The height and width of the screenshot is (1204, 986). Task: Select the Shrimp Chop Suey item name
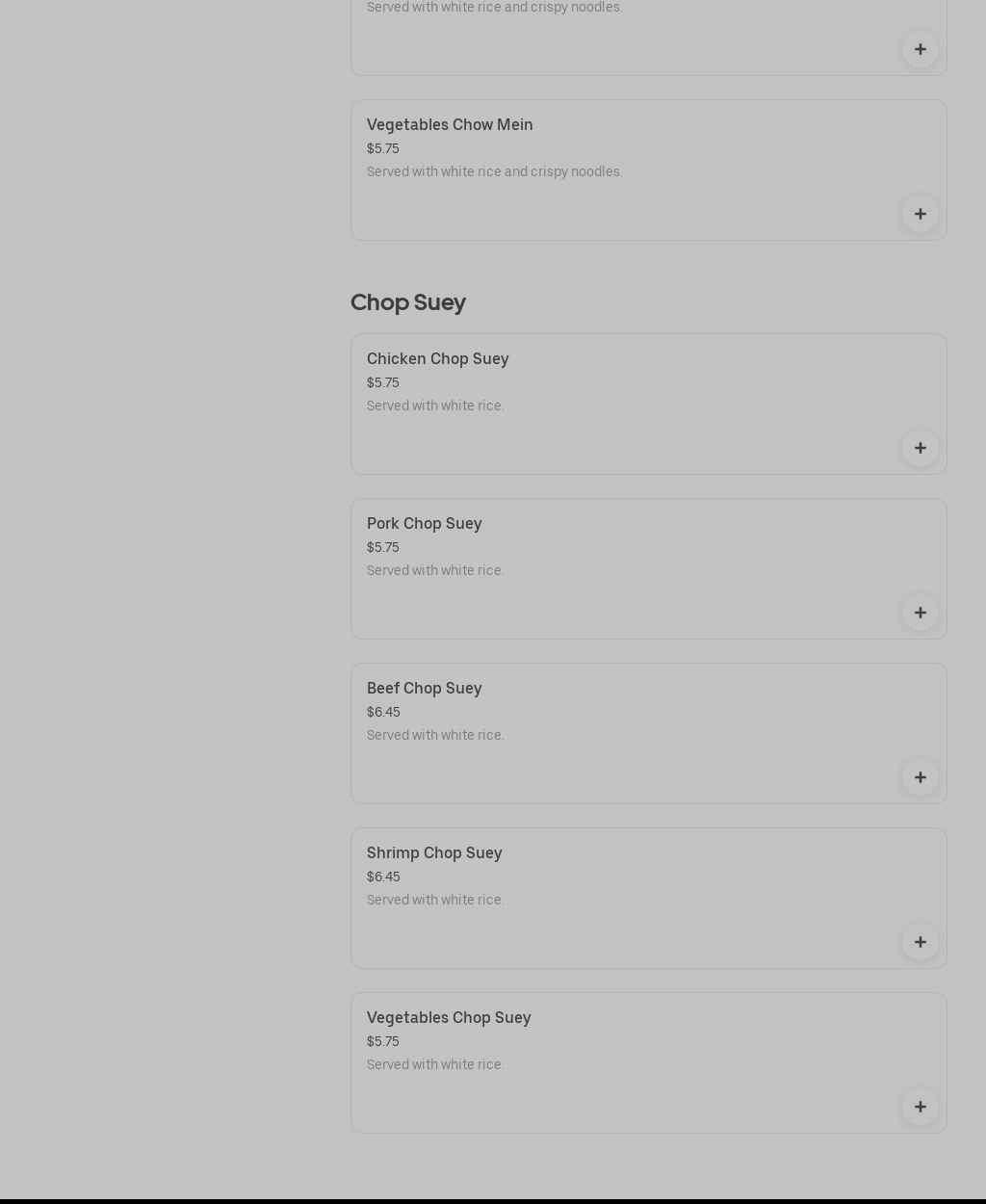(434, 852)
